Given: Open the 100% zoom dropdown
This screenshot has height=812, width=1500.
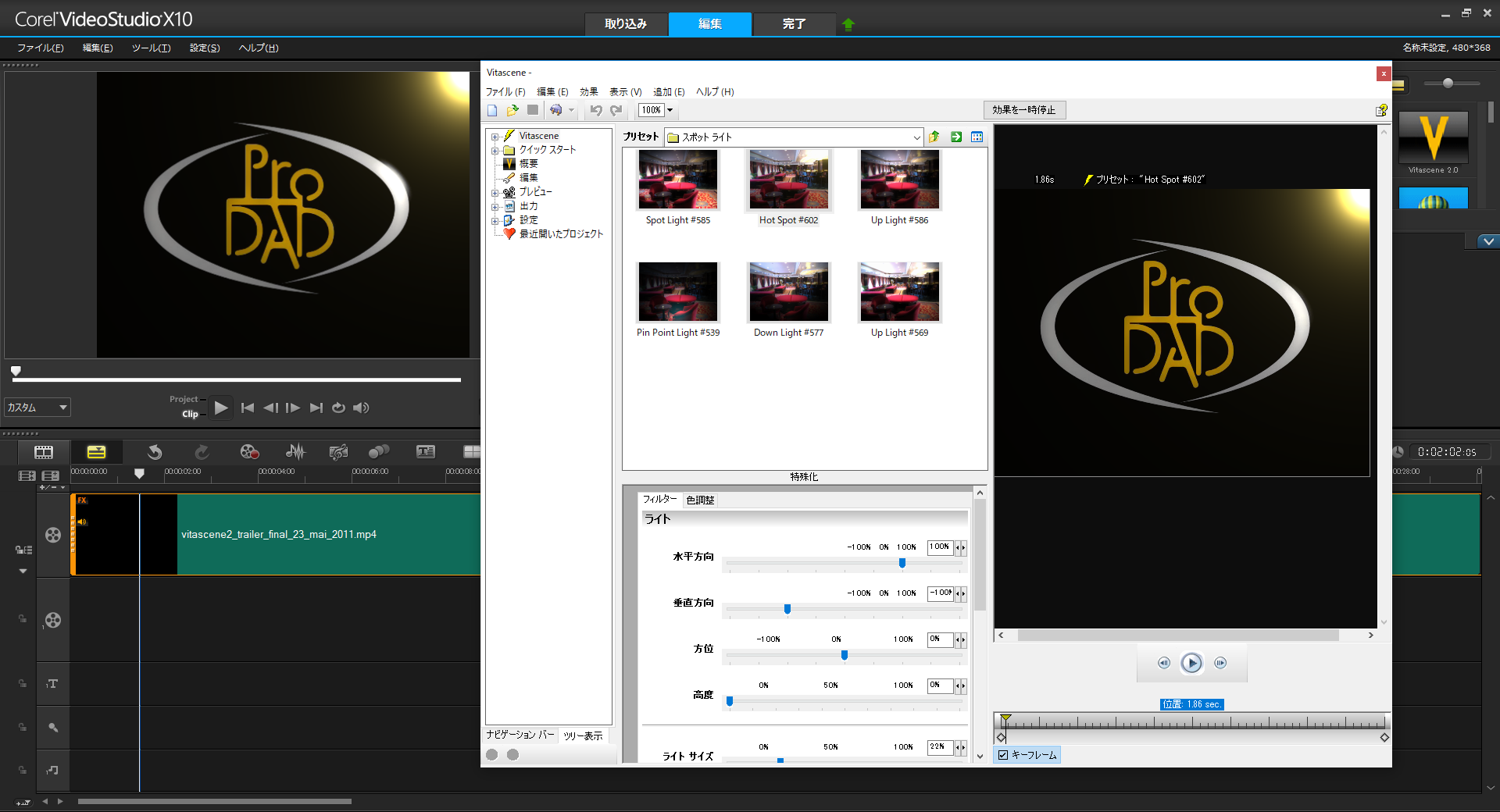Looking at the screenshot, I should click(670, 110).
